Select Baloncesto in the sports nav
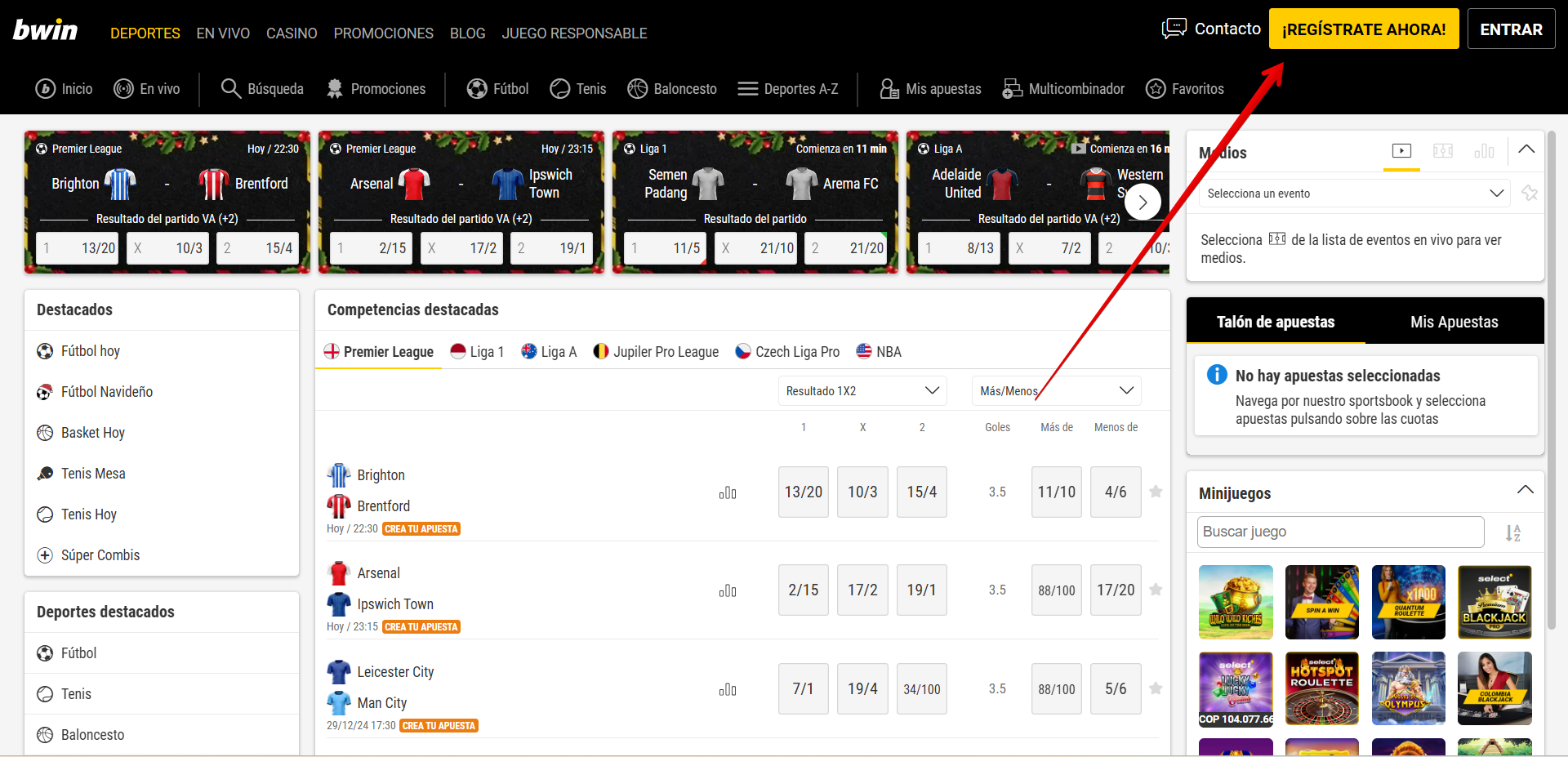Viewport: 1568px width, 757px height. point(672,89)
